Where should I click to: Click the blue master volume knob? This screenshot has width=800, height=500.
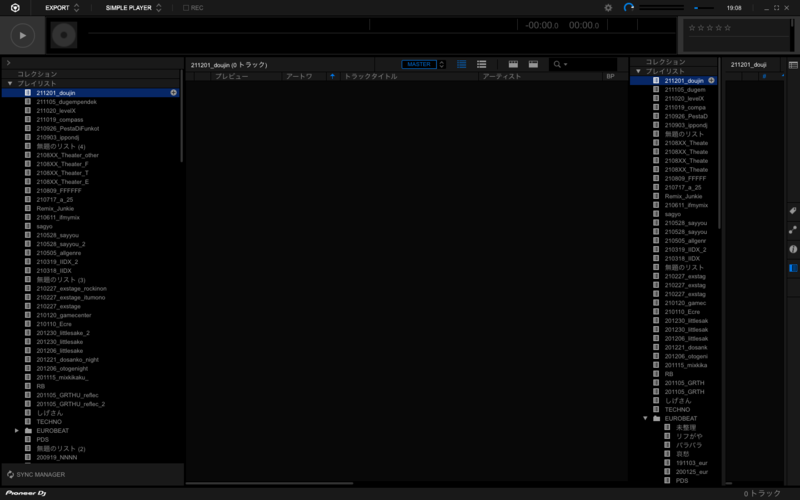pos(629,7)
